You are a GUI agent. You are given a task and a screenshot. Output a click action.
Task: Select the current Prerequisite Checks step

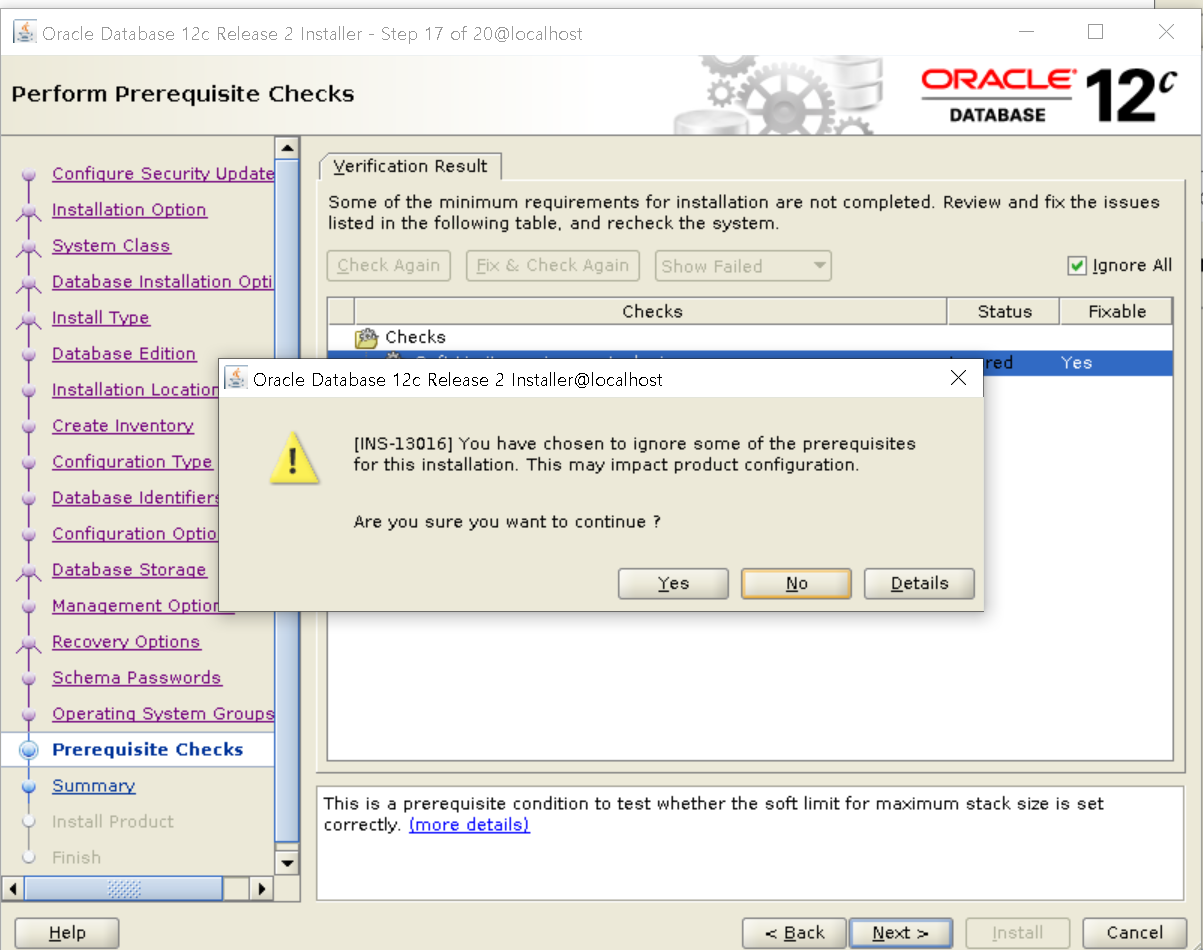coord(148,750)
